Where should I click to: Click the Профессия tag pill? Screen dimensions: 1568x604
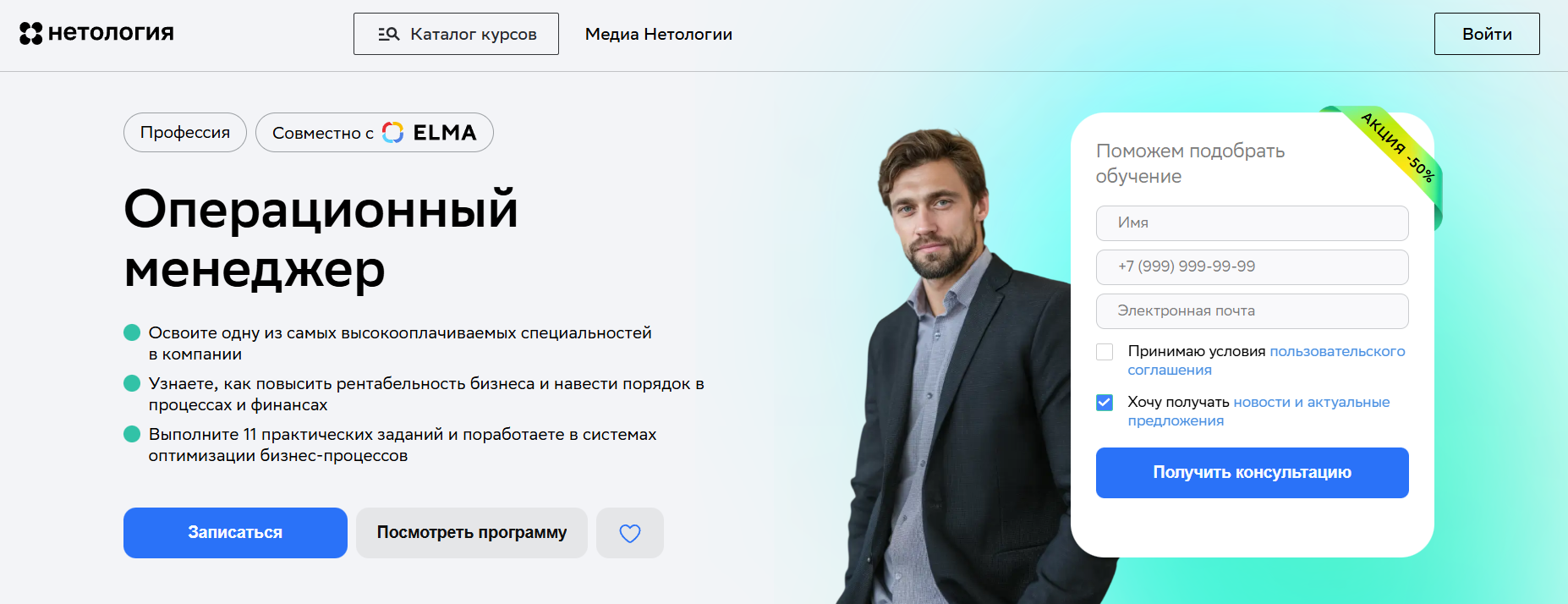[x=185, y=133]
